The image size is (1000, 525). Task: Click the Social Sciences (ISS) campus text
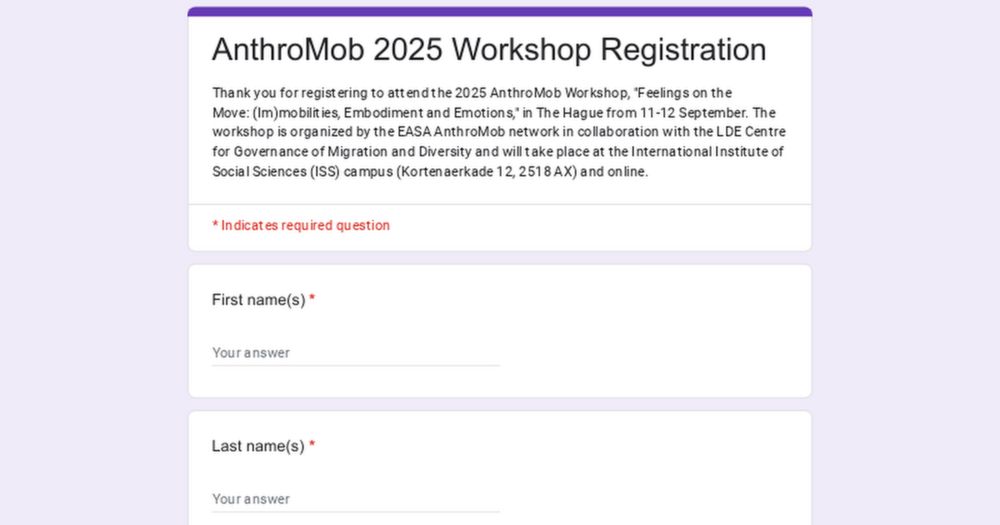click(x=302, y=172)
